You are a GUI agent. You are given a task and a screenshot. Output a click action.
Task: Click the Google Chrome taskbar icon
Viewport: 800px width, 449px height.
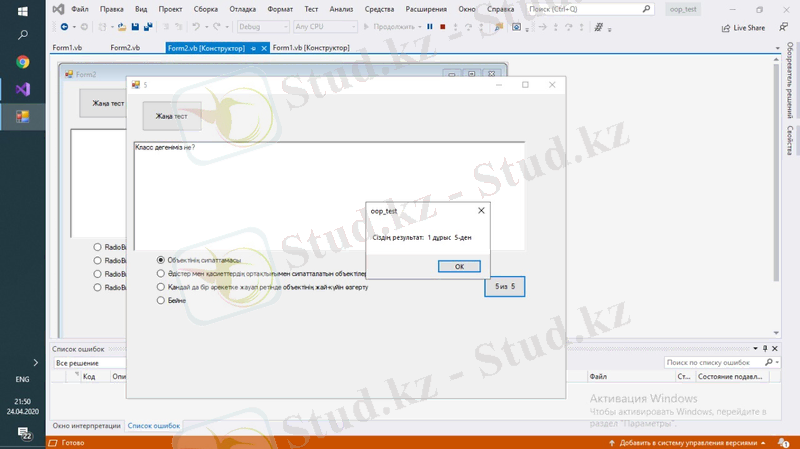click(x=22, y=62)
